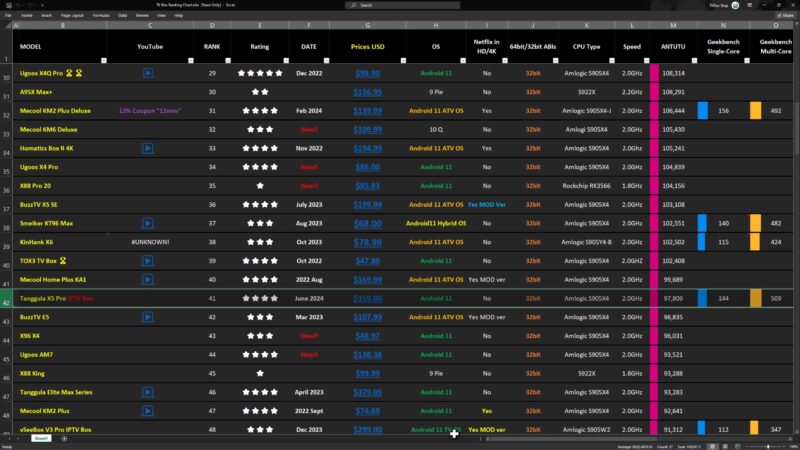Open the Prices USD column filter dropdown
The image size is (800, 450).
(x=403, y=60)
